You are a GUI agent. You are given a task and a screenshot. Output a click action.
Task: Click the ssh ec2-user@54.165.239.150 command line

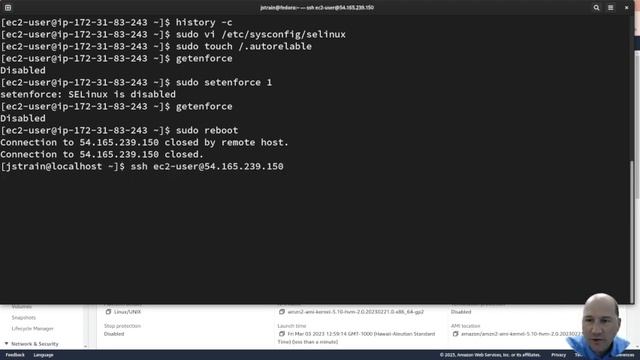pos(142,166)
